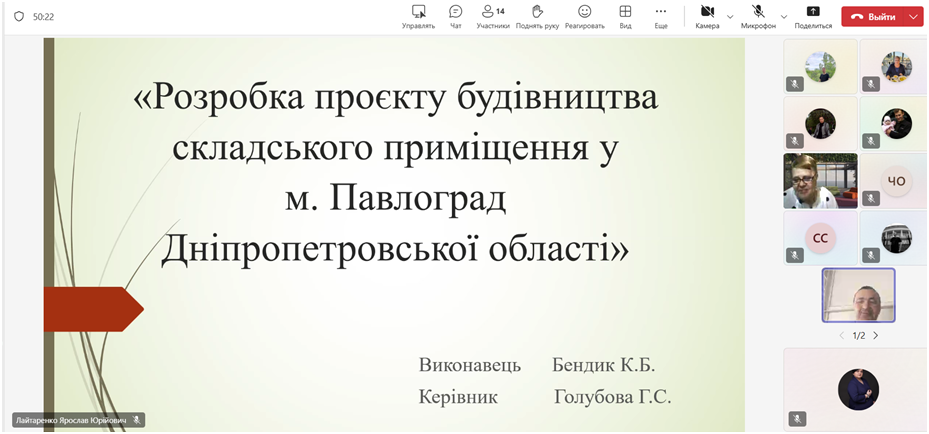929x434 pixels.
Task: Change layout via Вид icon
Action: tap(625, 16)
